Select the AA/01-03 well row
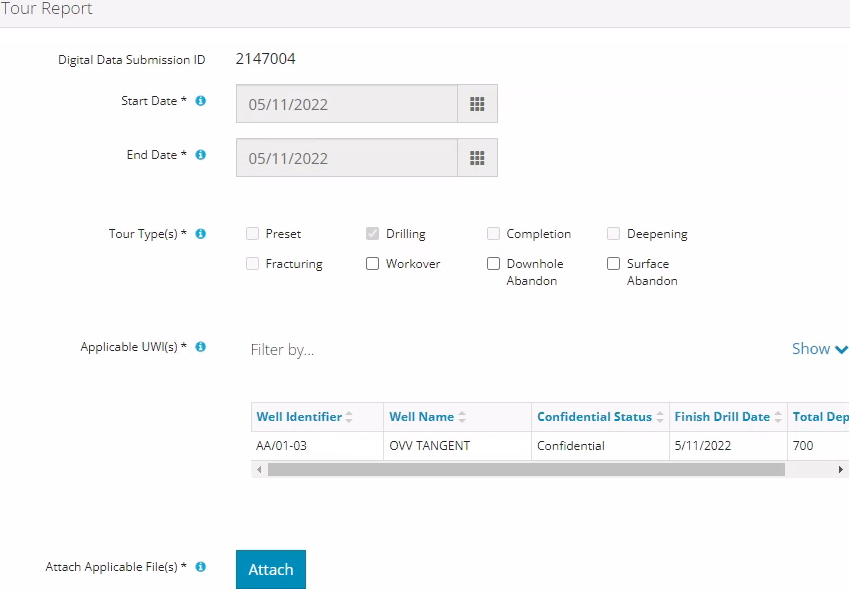 [x=282, y=446]
